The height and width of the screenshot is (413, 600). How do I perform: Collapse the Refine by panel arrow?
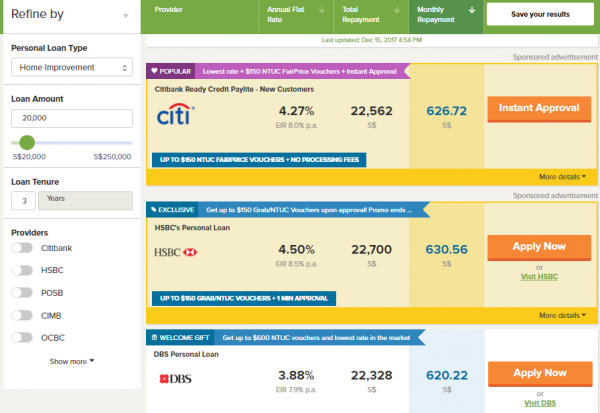pos(126,16)
